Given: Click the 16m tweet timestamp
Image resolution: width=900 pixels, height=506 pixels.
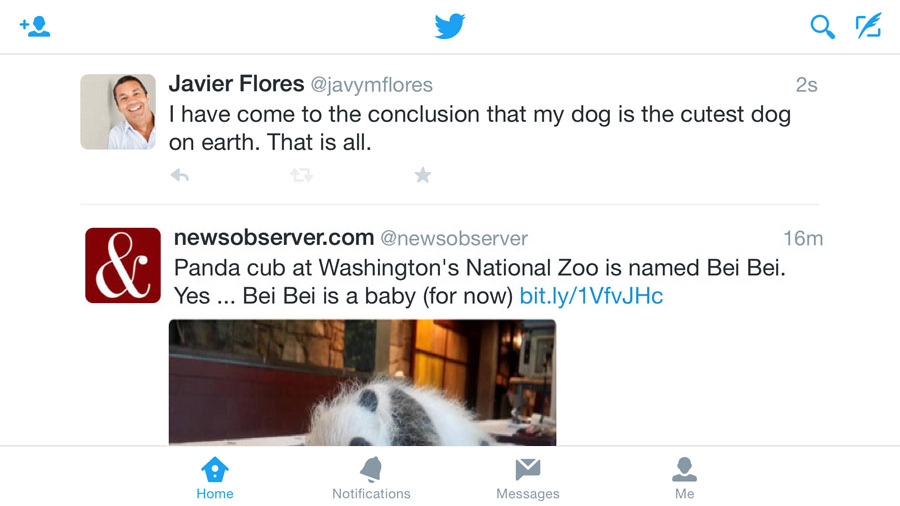Looking at the screenshot, I should click(802, 239).
